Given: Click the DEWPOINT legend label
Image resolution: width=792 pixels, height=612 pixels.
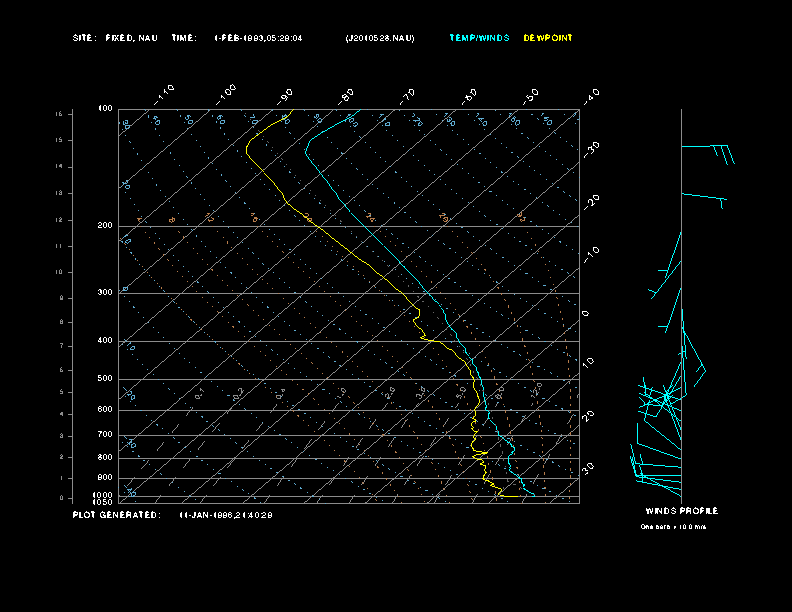Looking at the screenshot, I should point(548,38).
